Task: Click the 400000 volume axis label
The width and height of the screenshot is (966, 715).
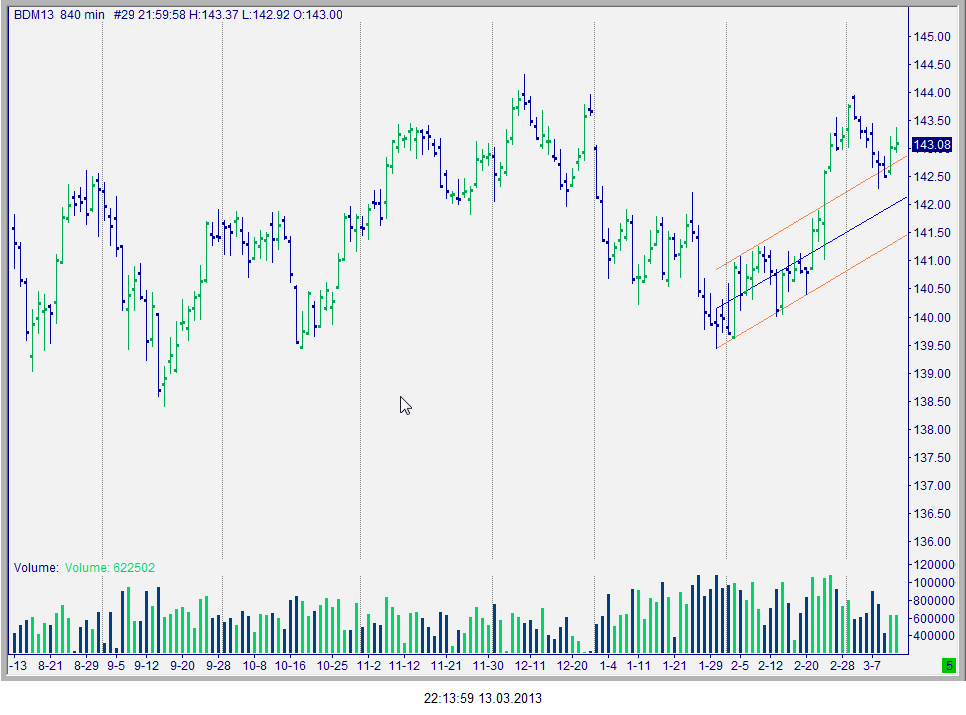Action: coord(934,636)
